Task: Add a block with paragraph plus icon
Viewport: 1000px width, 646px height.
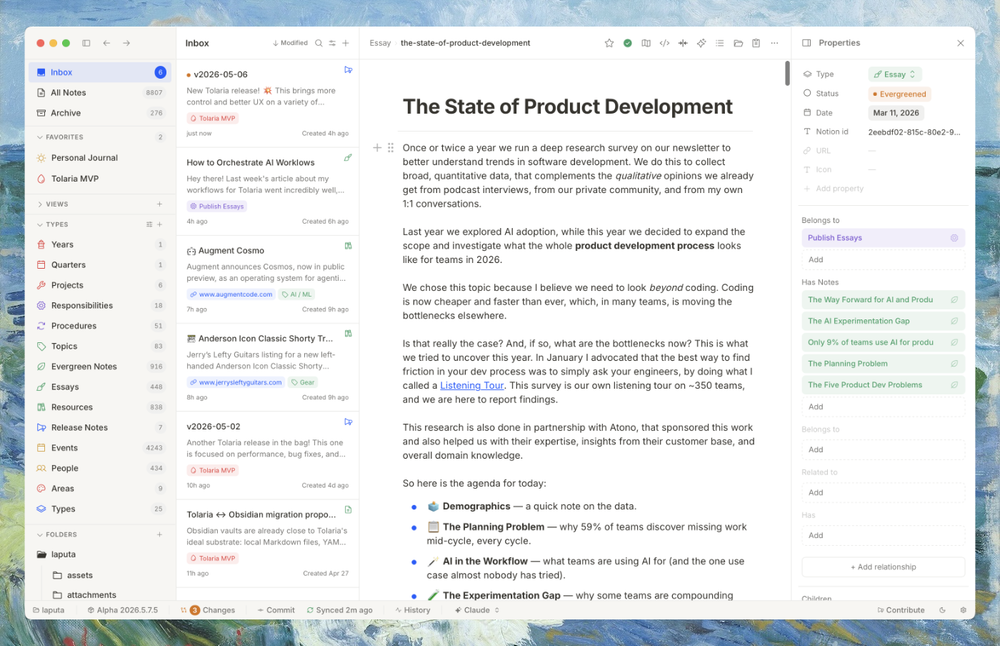Action: point(377,147)
